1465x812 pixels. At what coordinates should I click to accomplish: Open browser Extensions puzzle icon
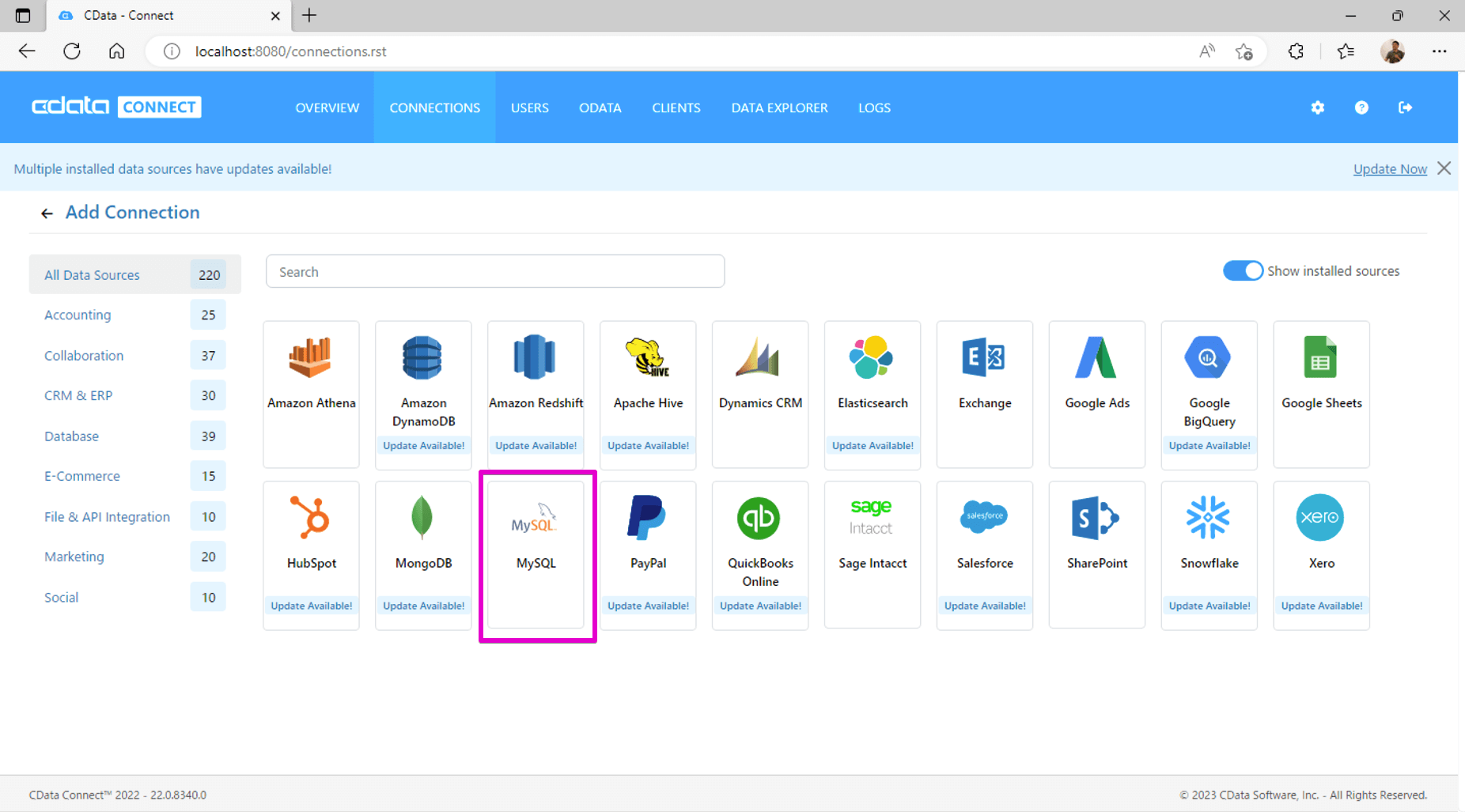1296,51
